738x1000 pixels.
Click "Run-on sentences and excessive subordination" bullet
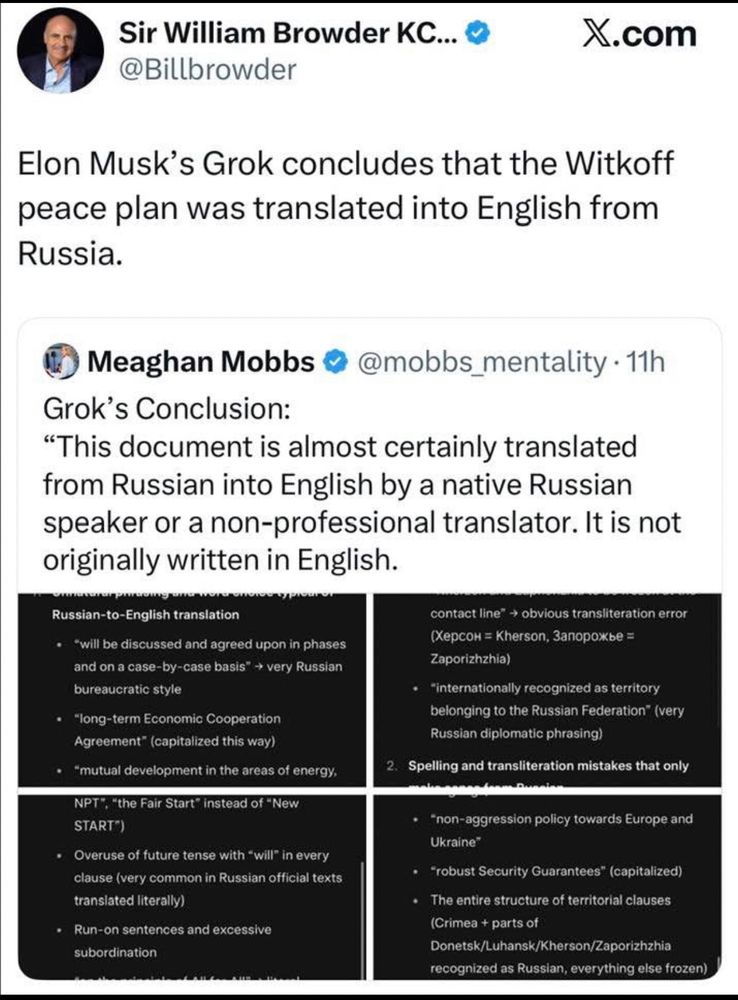click(173, 941)
